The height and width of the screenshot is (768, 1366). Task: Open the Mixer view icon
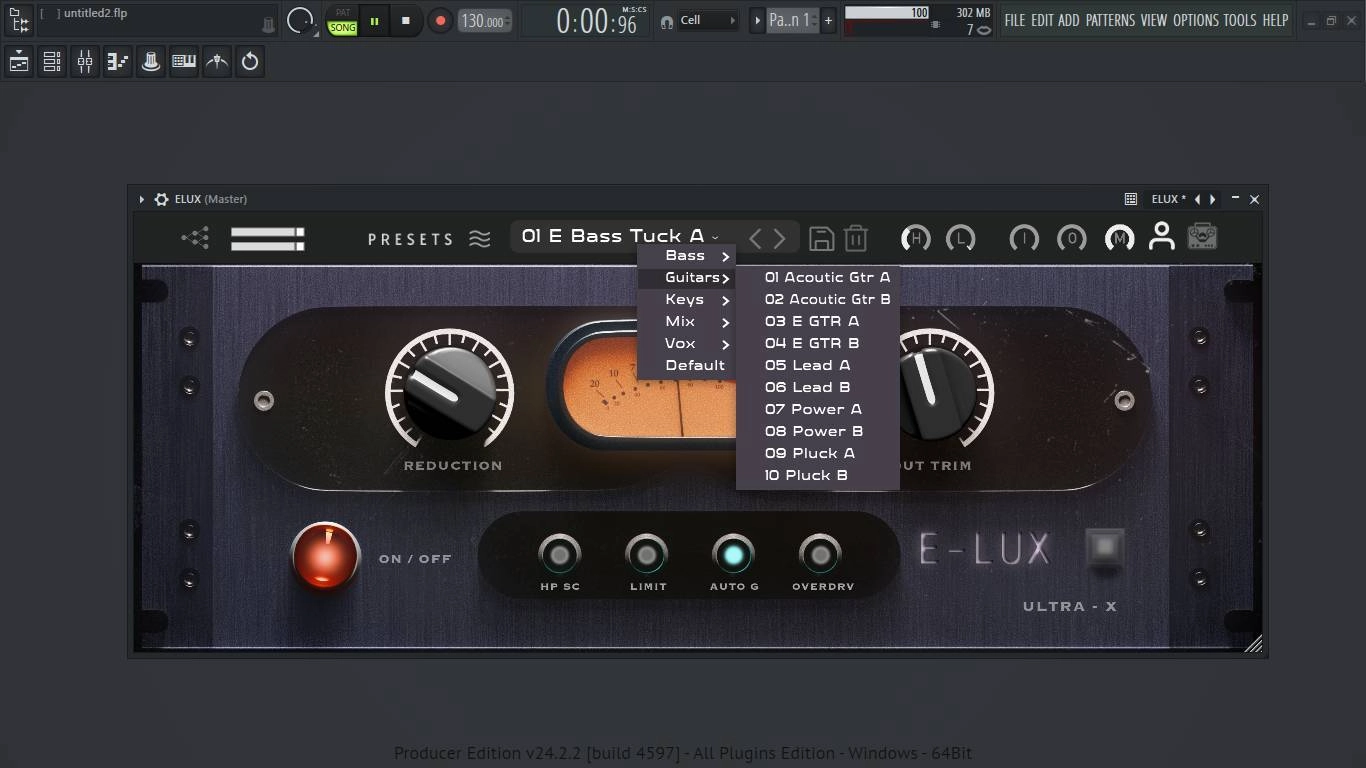(x=85, y=62)
